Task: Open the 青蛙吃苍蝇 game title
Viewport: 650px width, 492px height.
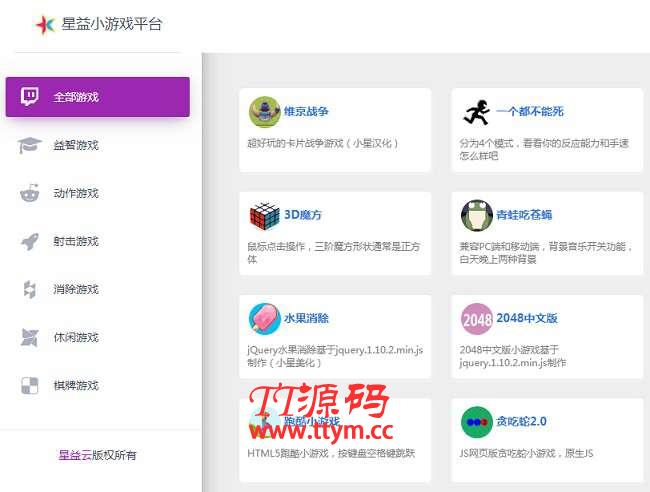Action: (x=524, y=215)
